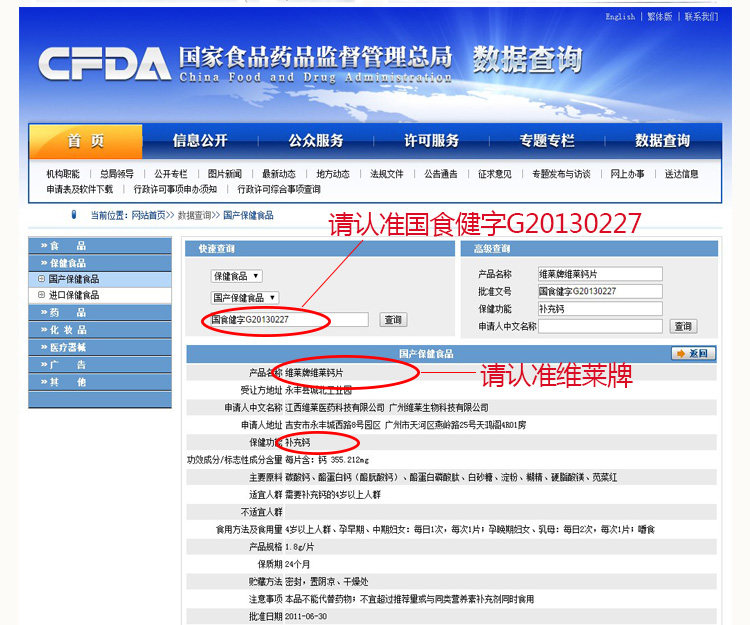Expand the 食品 sidebar category
Screen dimensions: 750x625
coord(100,246)
